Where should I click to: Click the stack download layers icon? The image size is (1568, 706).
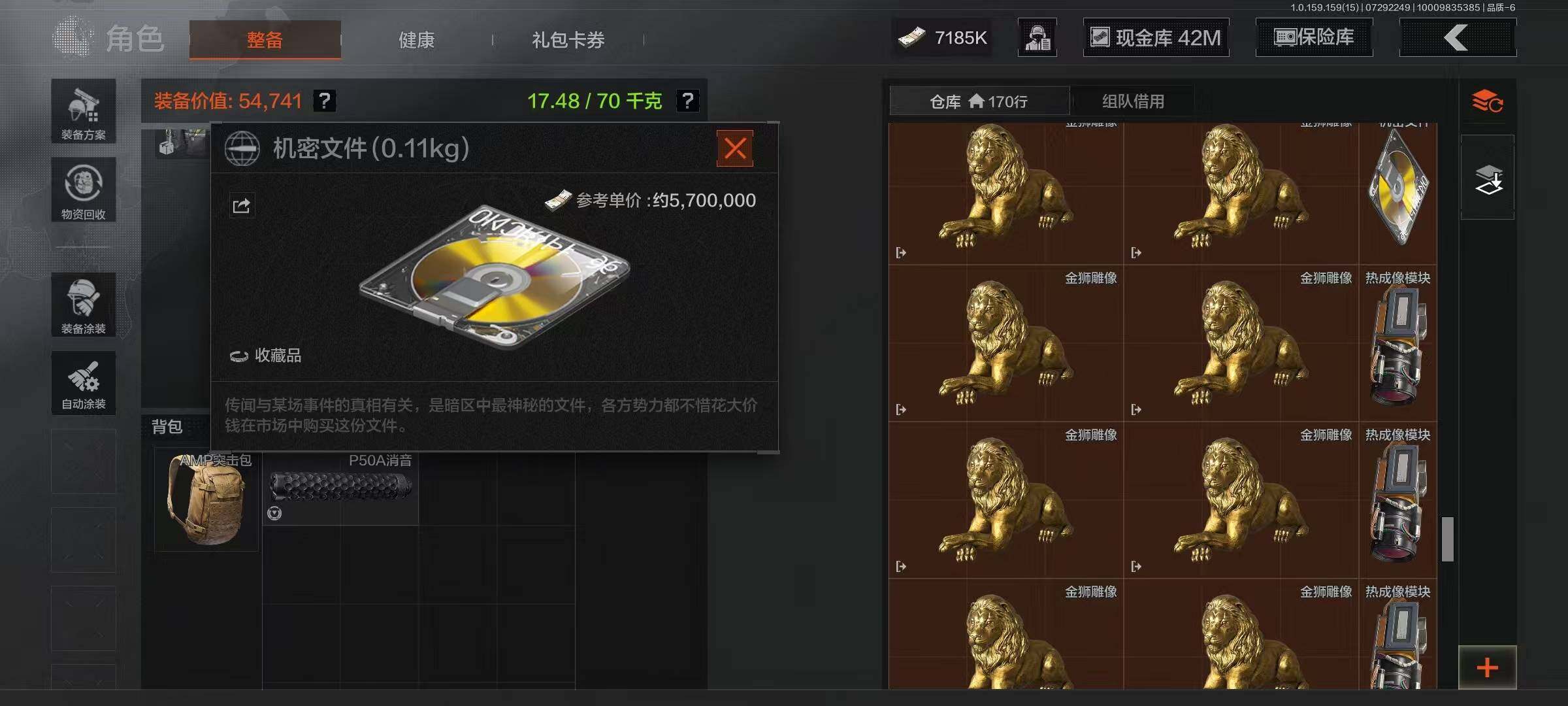pos(1488,178)
